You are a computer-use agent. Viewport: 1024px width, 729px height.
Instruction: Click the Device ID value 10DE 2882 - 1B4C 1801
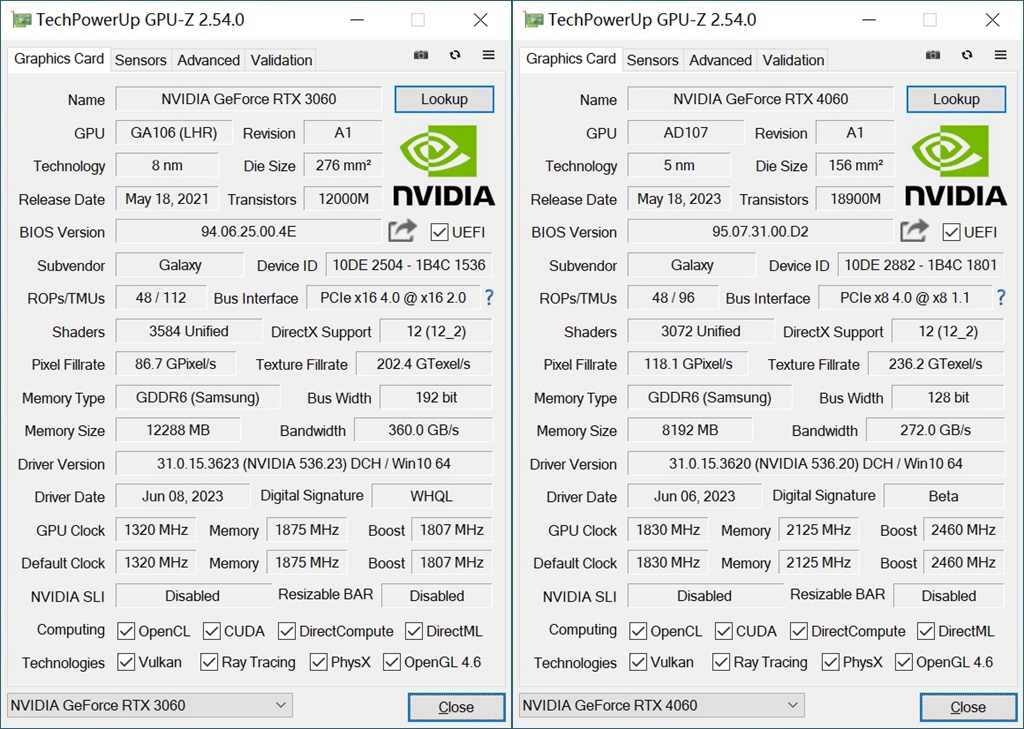(921, 265)
